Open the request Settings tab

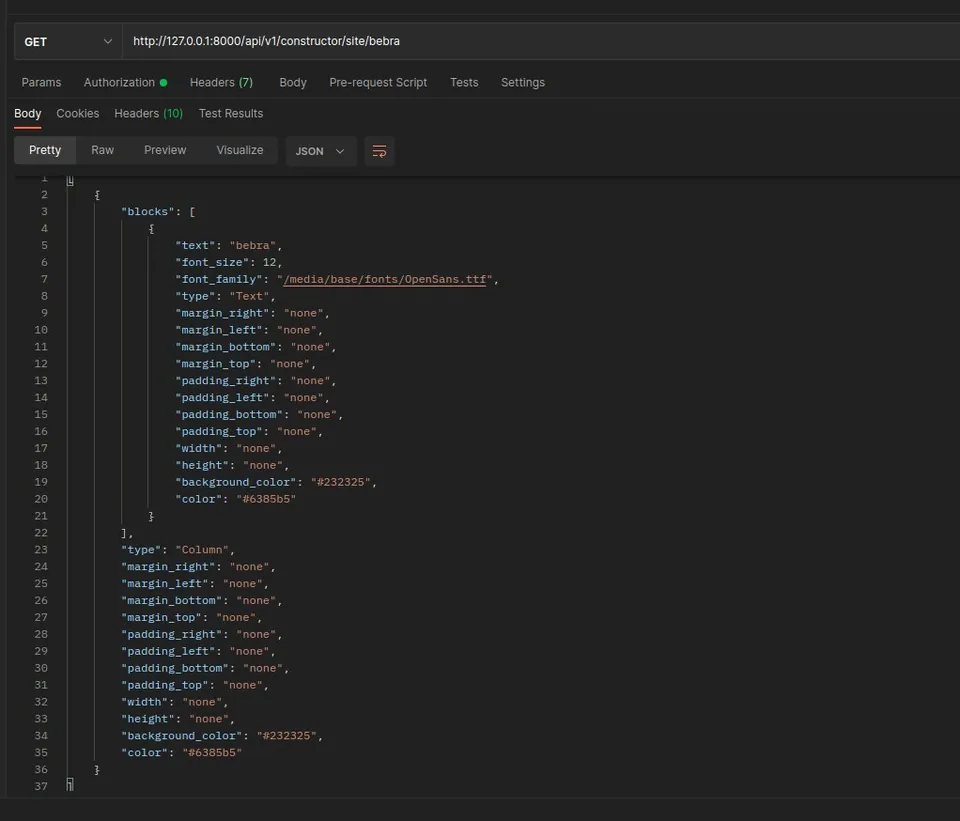[x=523, y=83]
